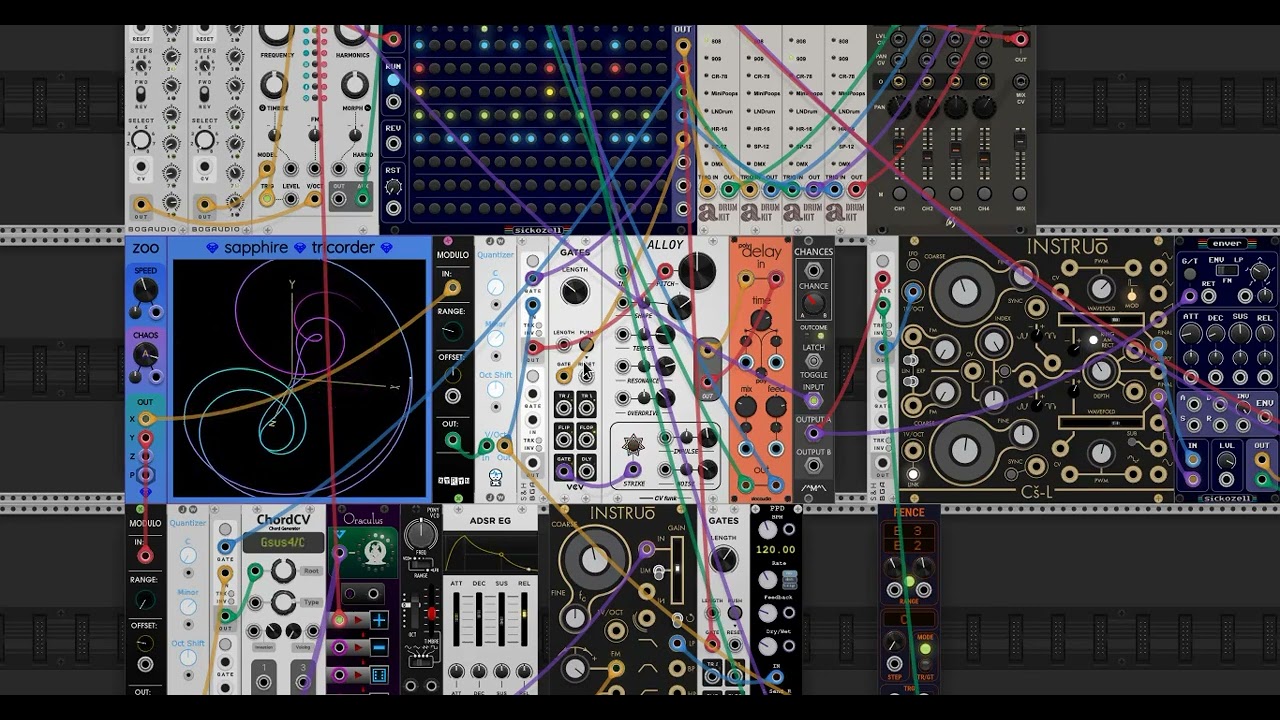The width and height of the screenshot is (1280, 720).
Task: Click the IN jack on the MODULO module beside tricorder
Action: 452,289
